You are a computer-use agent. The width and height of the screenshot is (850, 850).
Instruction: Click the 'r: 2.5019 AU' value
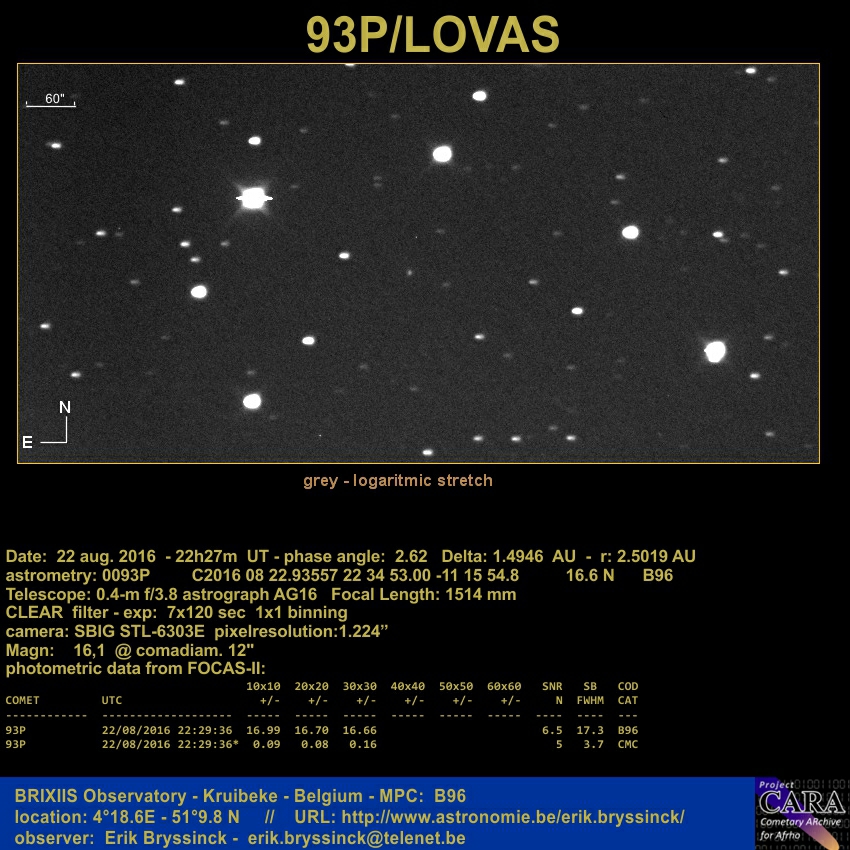point(648,557)
